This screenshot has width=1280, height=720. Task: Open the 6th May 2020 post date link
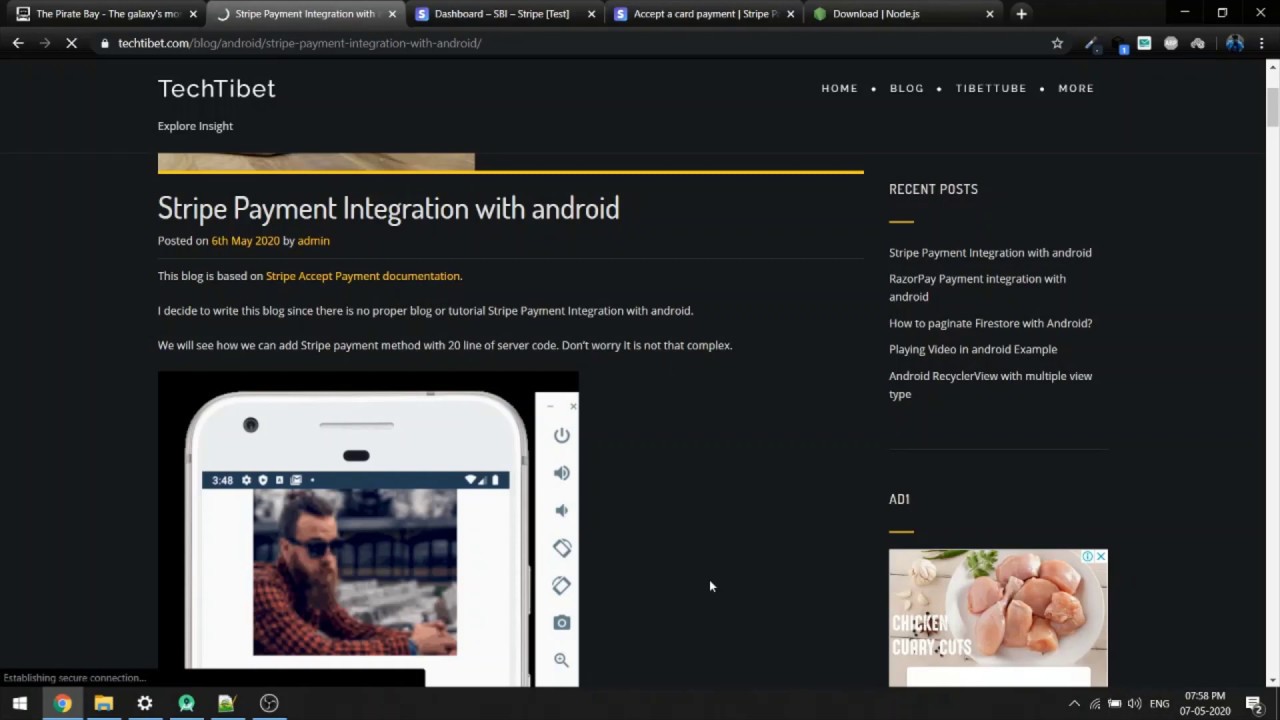245,241
